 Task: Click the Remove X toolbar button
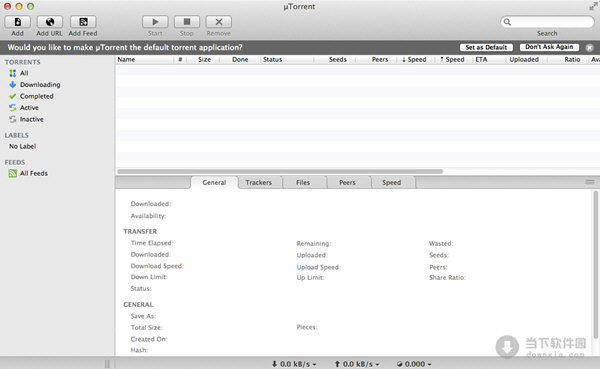click(218, 22)
